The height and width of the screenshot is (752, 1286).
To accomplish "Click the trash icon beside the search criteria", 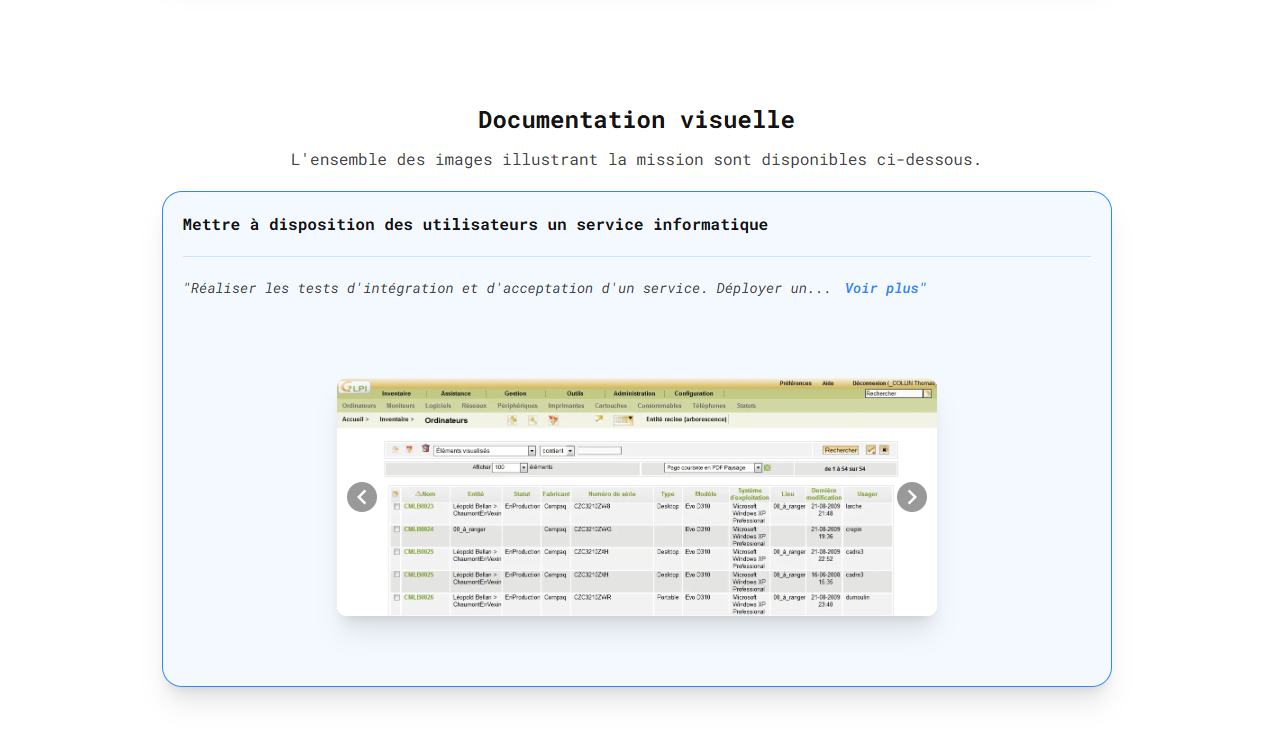I will (425, 450).
